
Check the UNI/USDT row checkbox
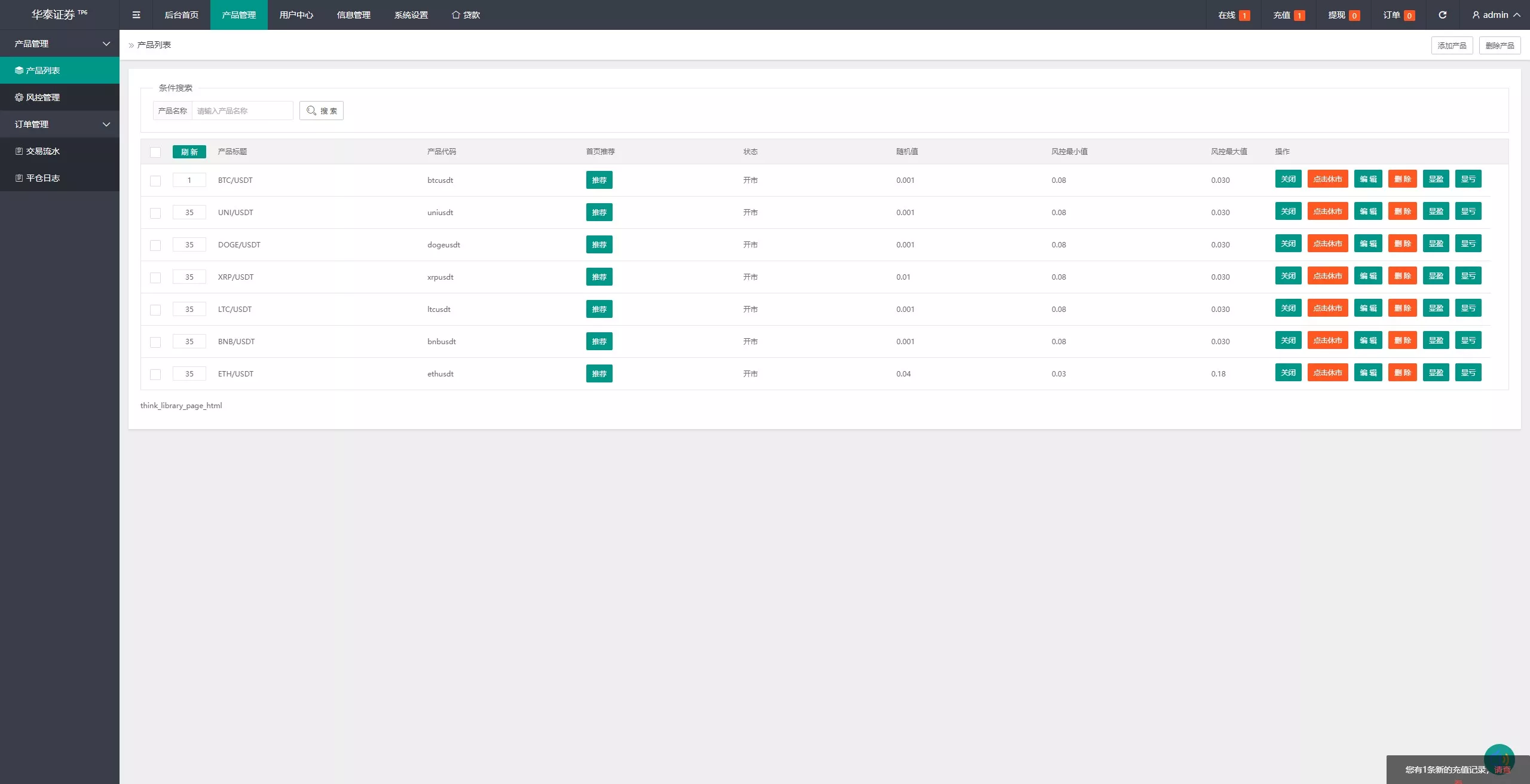tap(155, 213)
